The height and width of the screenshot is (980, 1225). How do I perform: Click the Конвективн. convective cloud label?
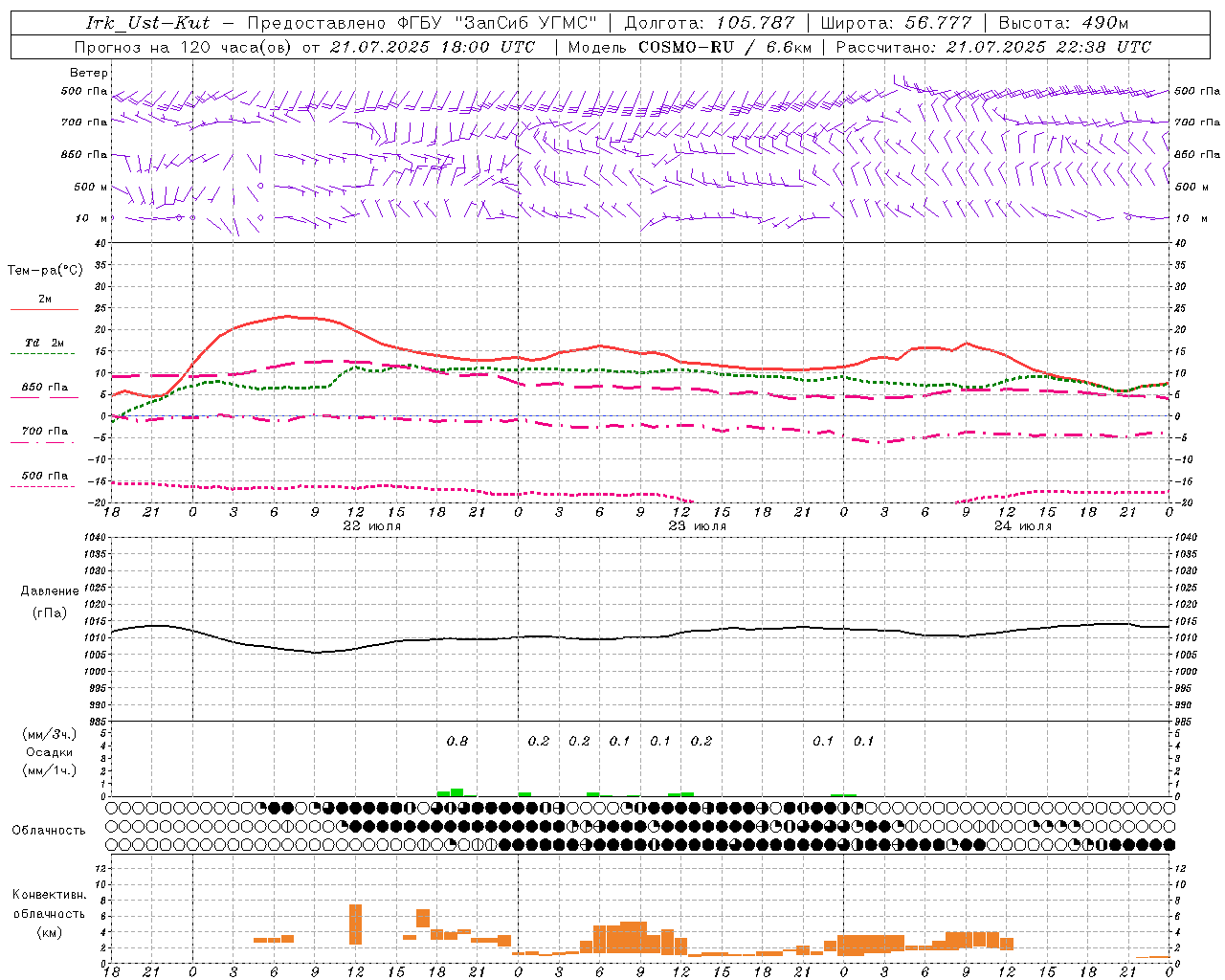pos(49,895)
